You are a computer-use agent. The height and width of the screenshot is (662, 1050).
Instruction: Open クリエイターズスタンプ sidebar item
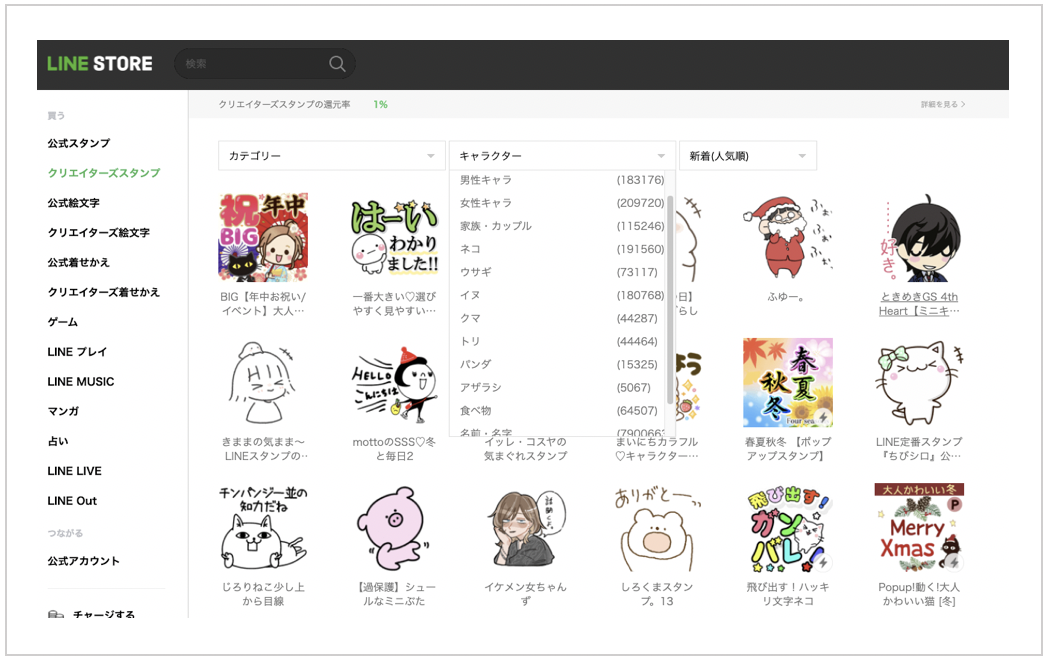click(x=104, y=173)
